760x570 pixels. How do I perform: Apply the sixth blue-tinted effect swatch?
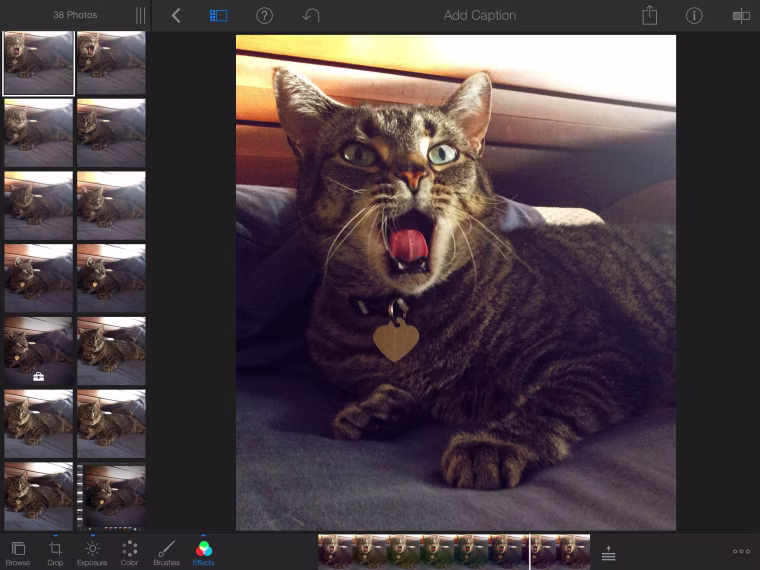tap(505, 552)
